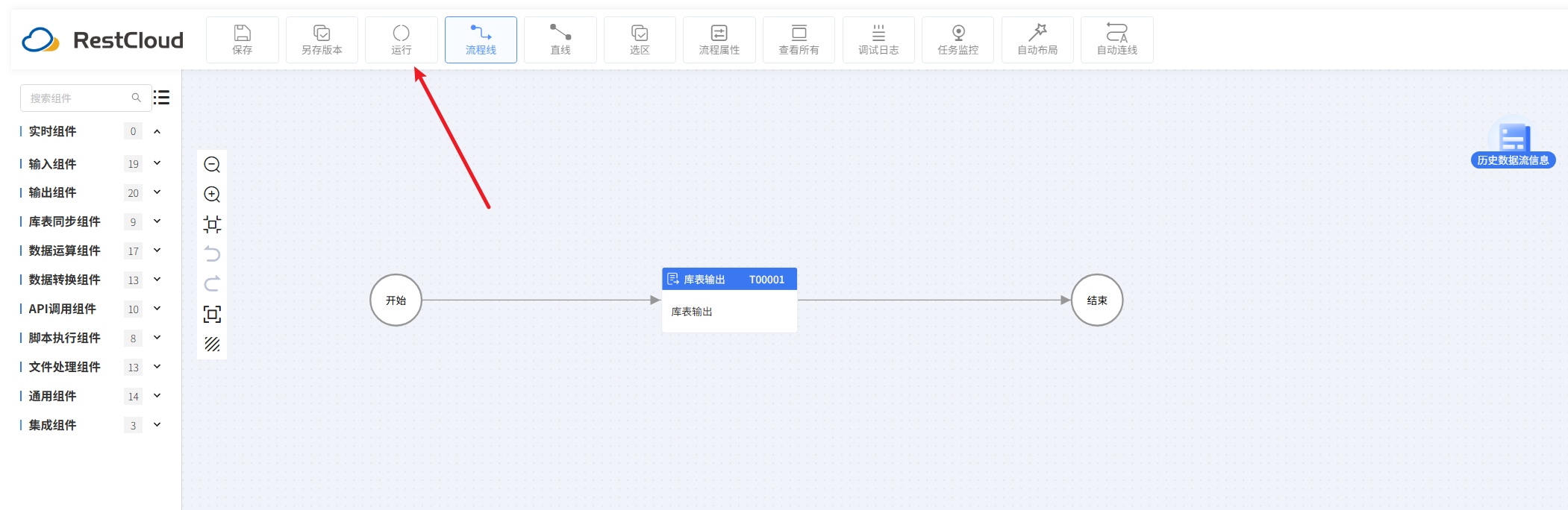Expand the 脚本执行组件 category chevron
Screen dimensions: 1568x510
click(x=157, y=338)
